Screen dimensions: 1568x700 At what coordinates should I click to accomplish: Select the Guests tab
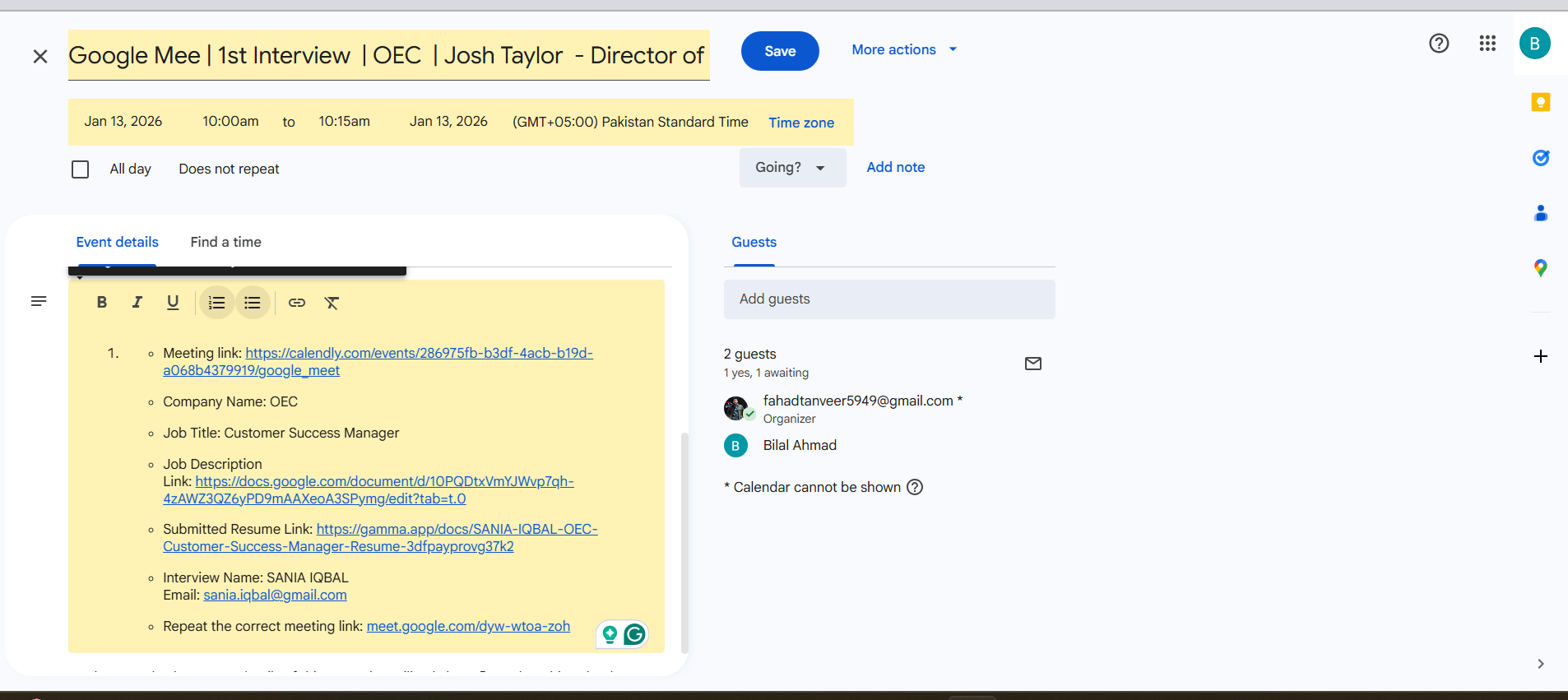pyautogui.click(x=754, y=242)
